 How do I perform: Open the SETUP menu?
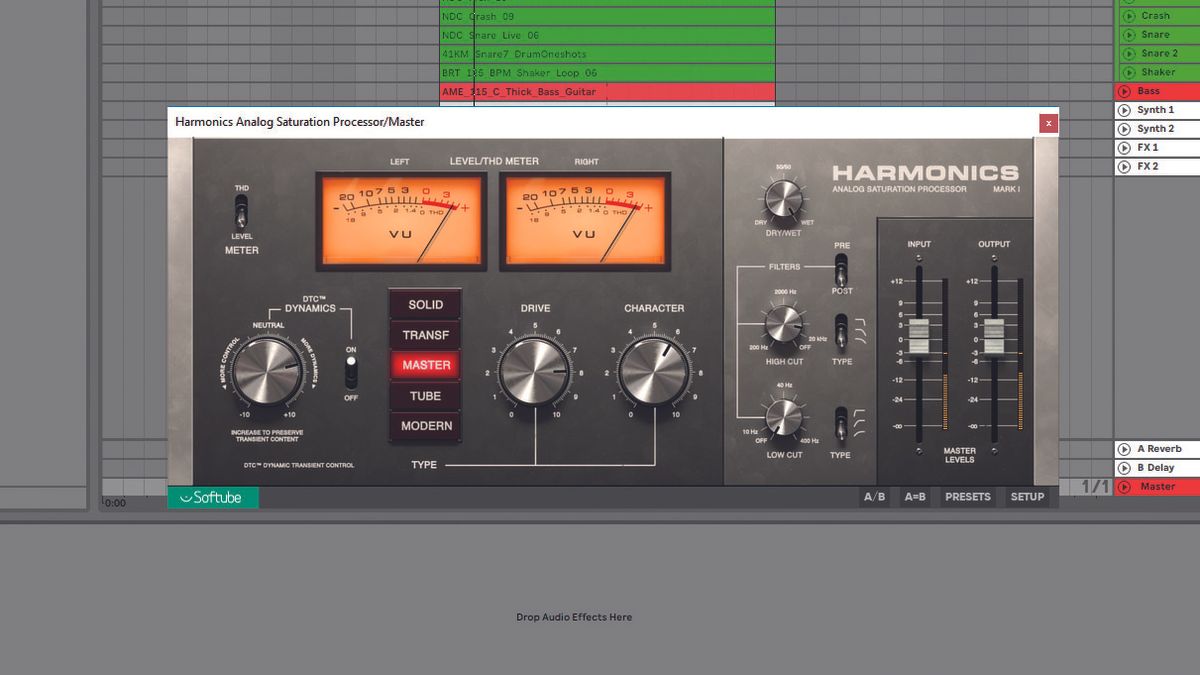click(1027, 496)
